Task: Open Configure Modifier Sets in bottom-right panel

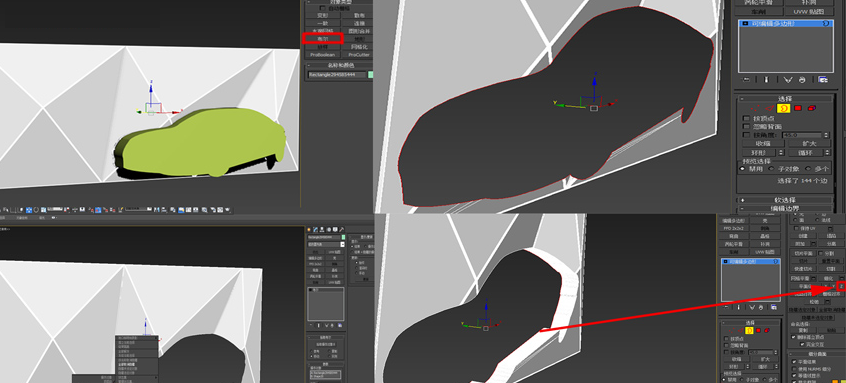Action: point(774,307)
